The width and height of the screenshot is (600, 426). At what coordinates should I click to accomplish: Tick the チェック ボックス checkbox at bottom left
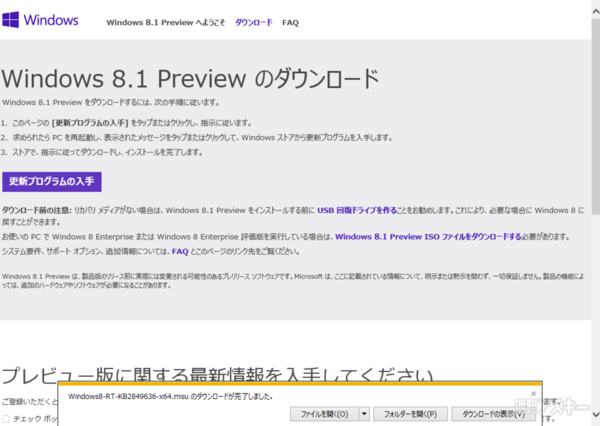[x=6, y=419]
